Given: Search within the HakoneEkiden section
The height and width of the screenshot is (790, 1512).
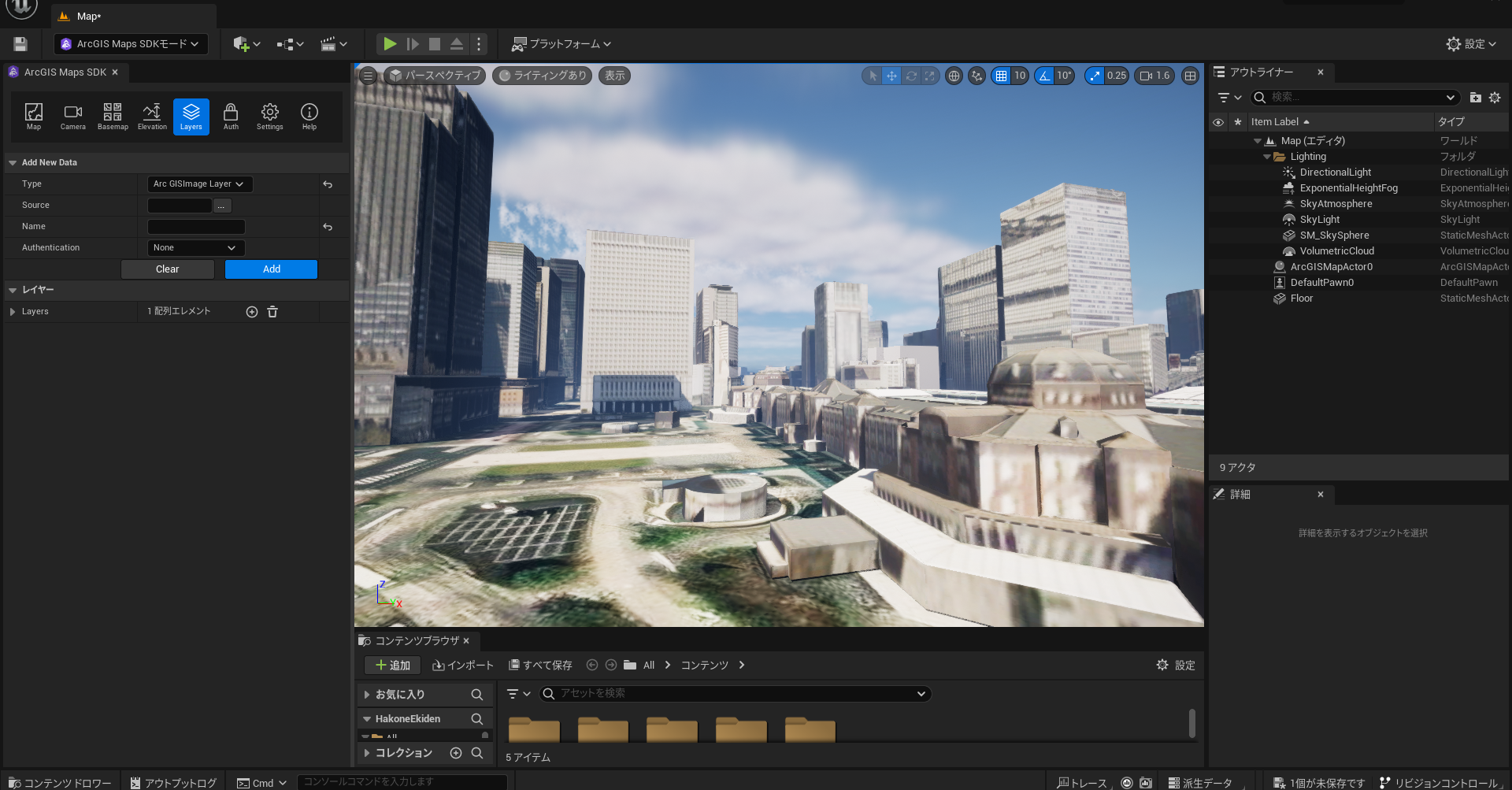Looking at the screenshot, I should coord(476,719).
